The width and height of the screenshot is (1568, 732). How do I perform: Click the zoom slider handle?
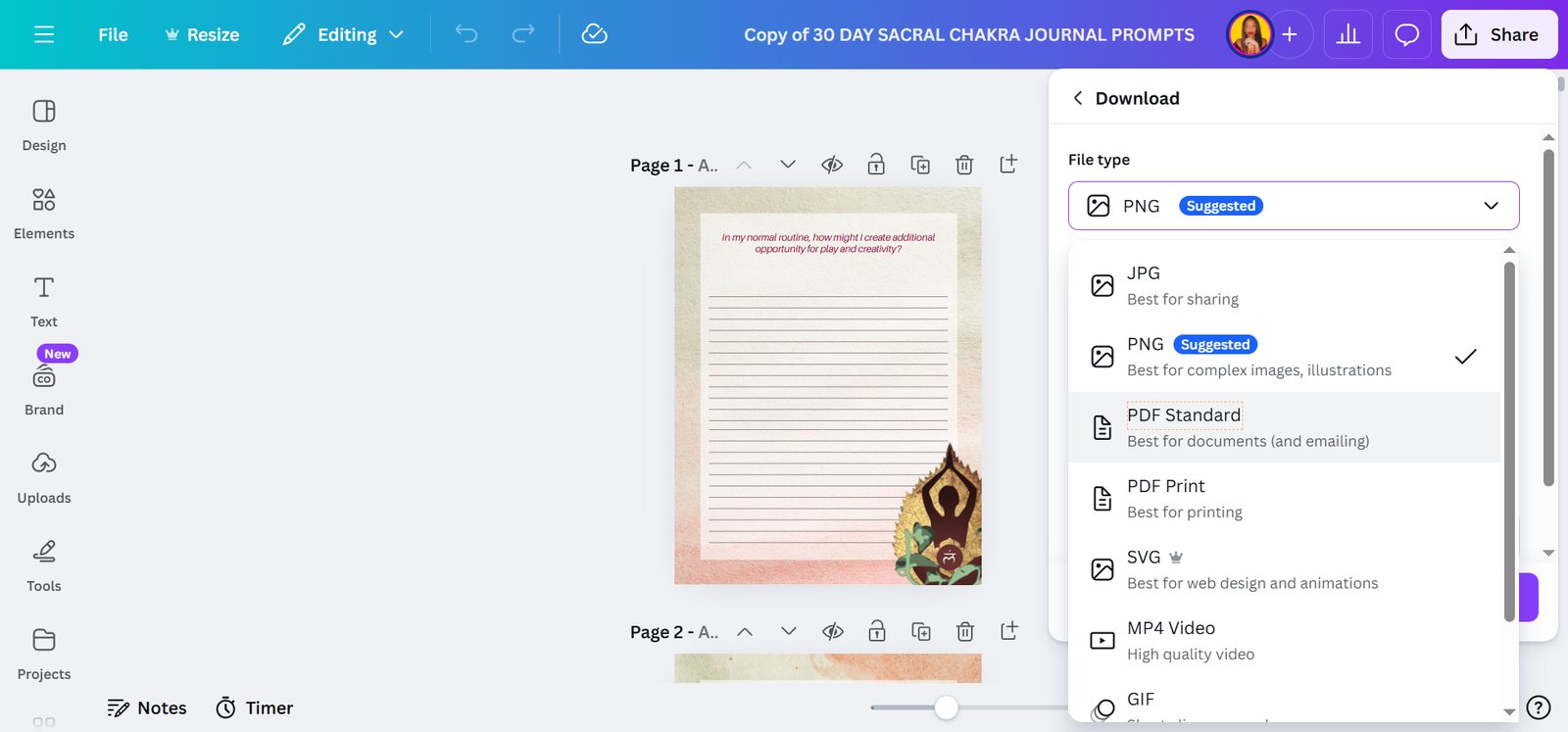pyautogui.click(x=946, y=708)
